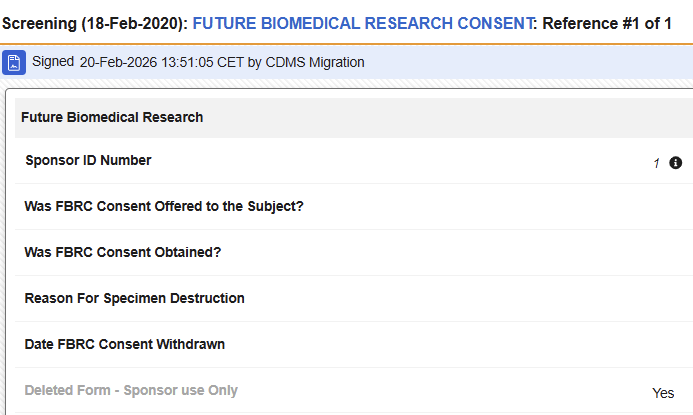This screenshot has width=693, height=415.
Task: Click 'by CDMS Migration' signer text
Action: coord(306,62)
